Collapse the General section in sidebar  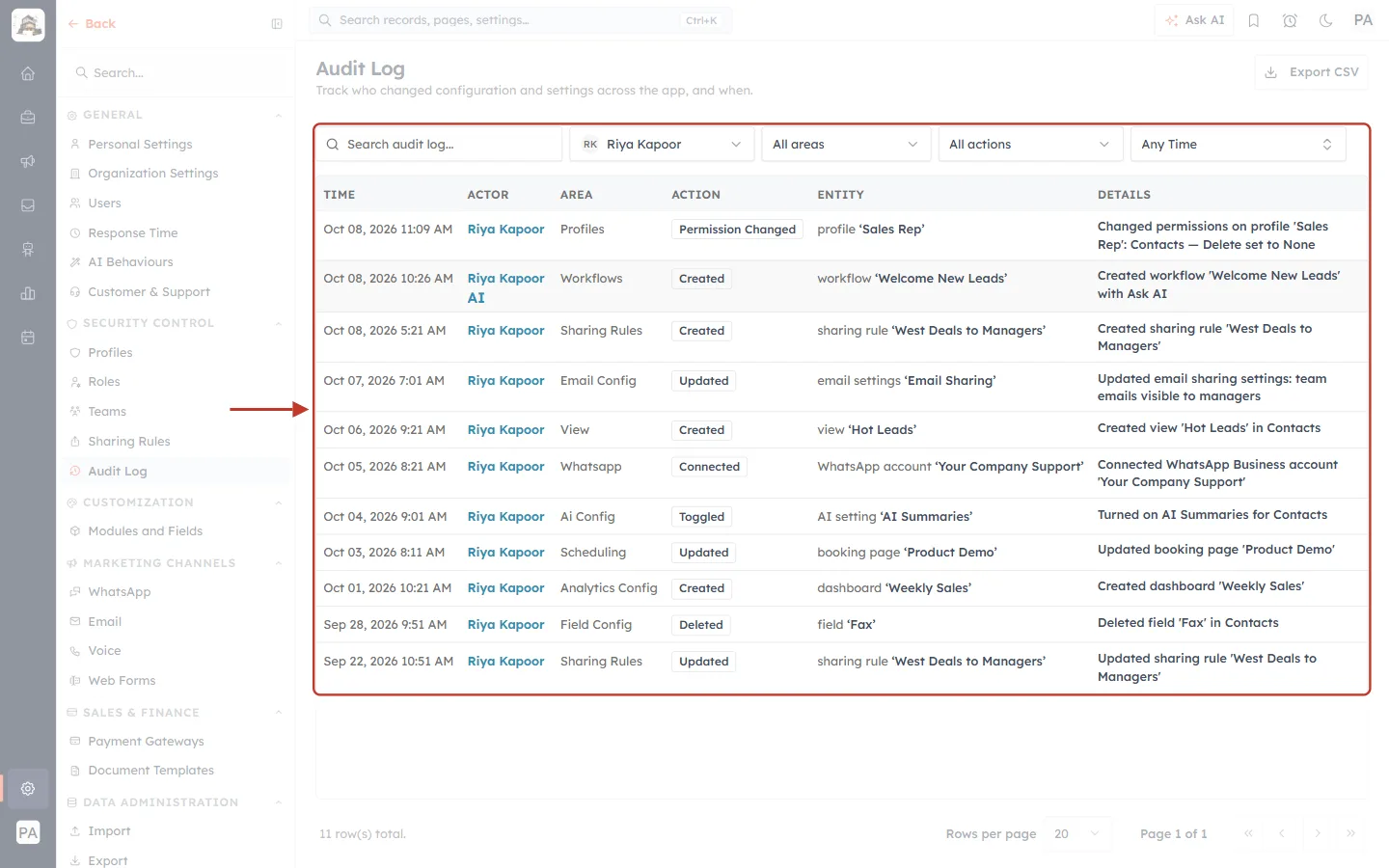279,116
